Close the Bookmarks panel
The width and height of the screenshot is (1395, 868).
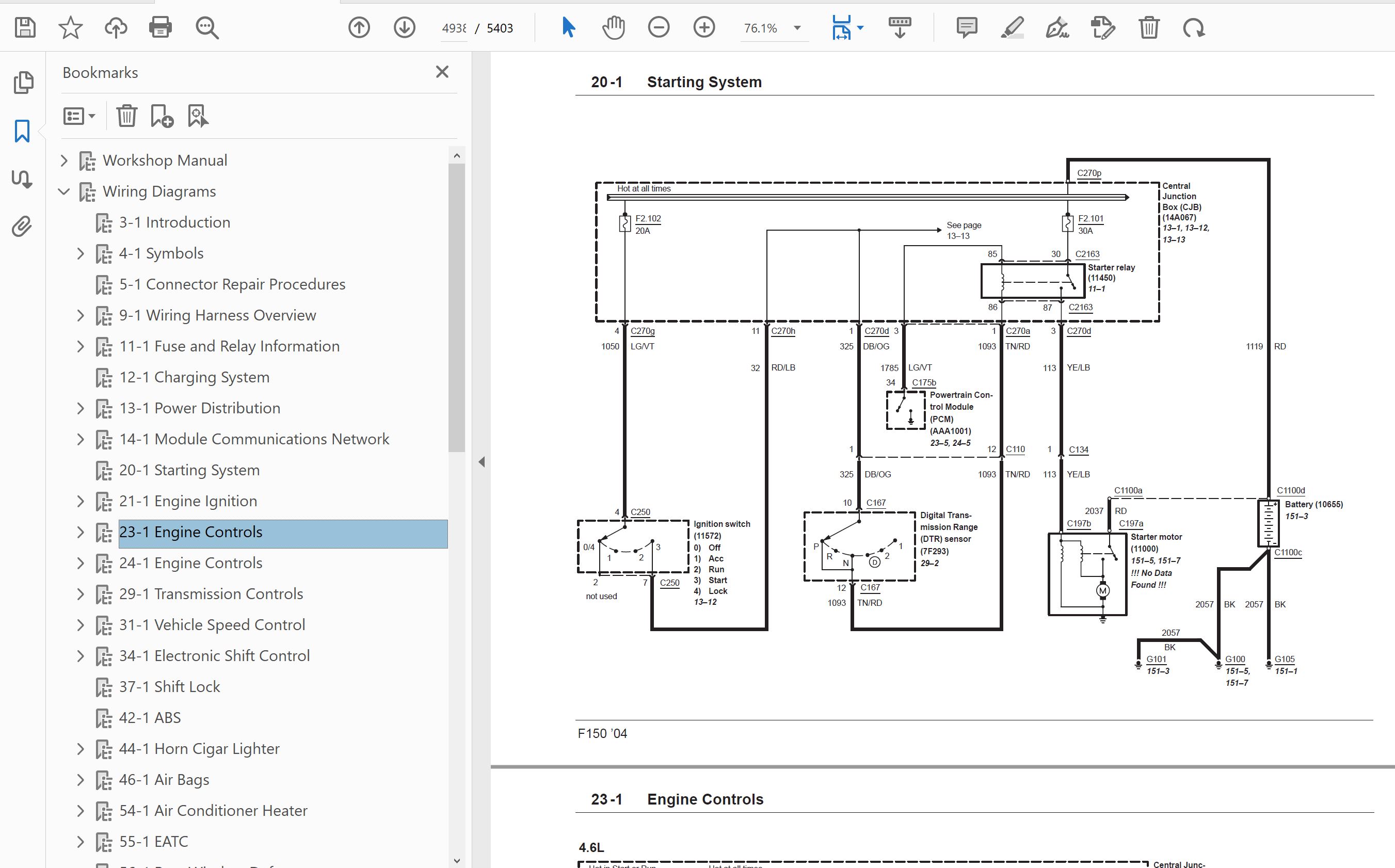coord(441,72)
